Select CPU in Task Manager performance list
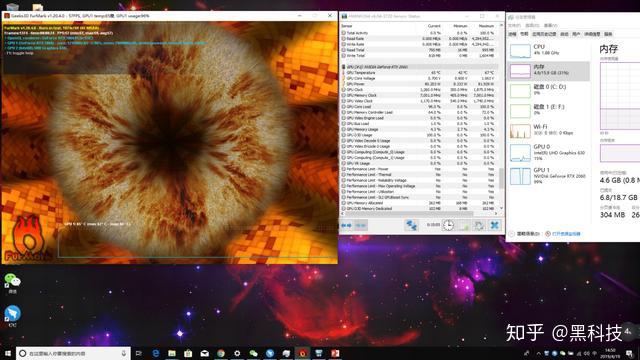 [549, 50]
